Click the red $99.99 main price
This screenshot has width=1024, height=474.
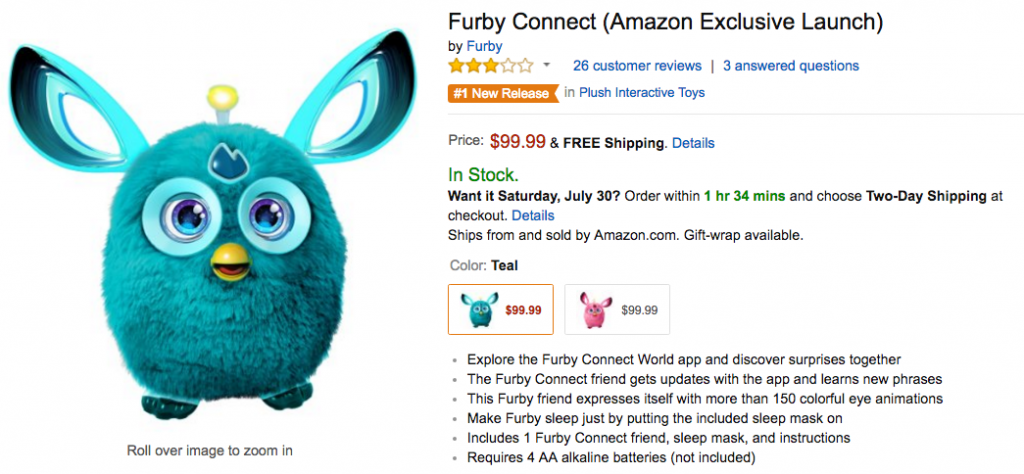[x=517, y=142]
